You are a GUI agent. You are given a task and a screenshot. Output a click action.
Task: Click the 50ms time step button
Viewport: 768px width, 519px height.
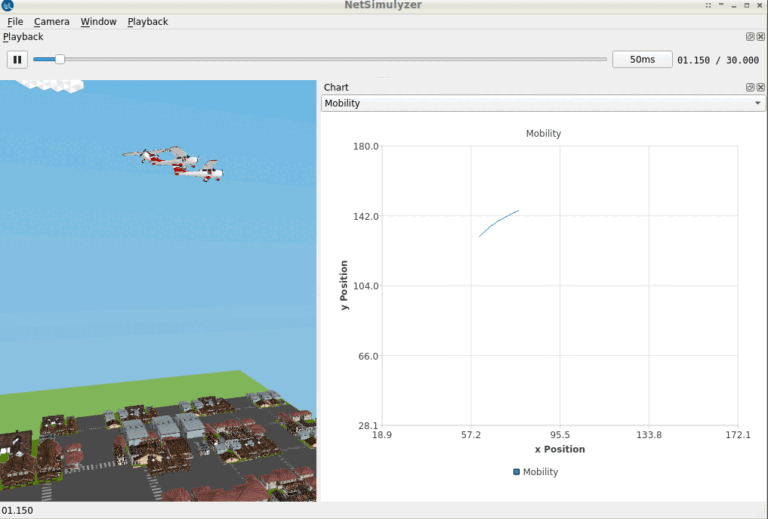642,60
